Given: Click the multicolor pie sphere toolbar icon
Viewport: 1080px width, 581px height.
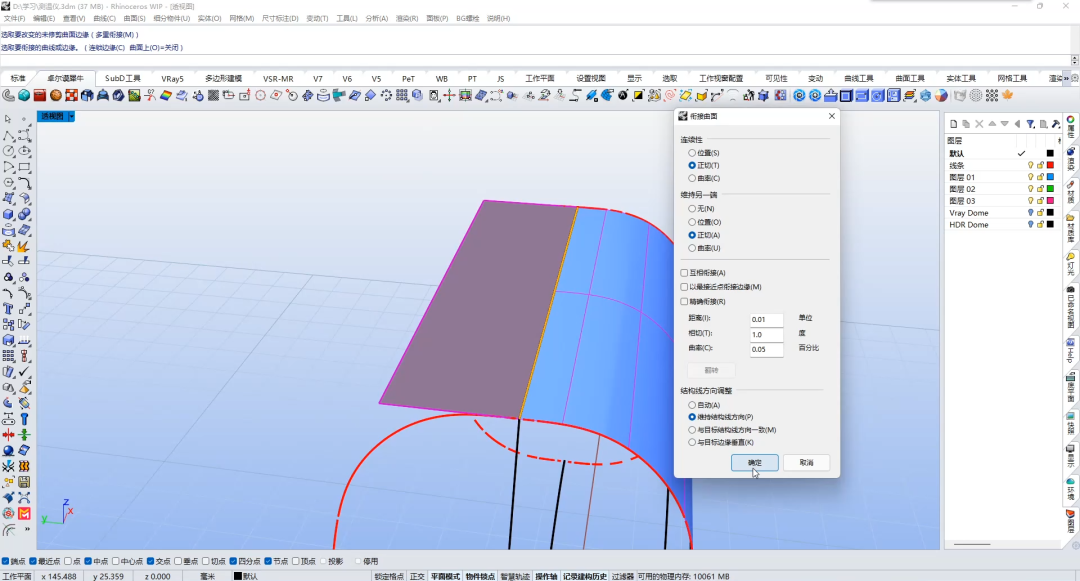Looking at the screenshot, I should [x=942, y=96].
